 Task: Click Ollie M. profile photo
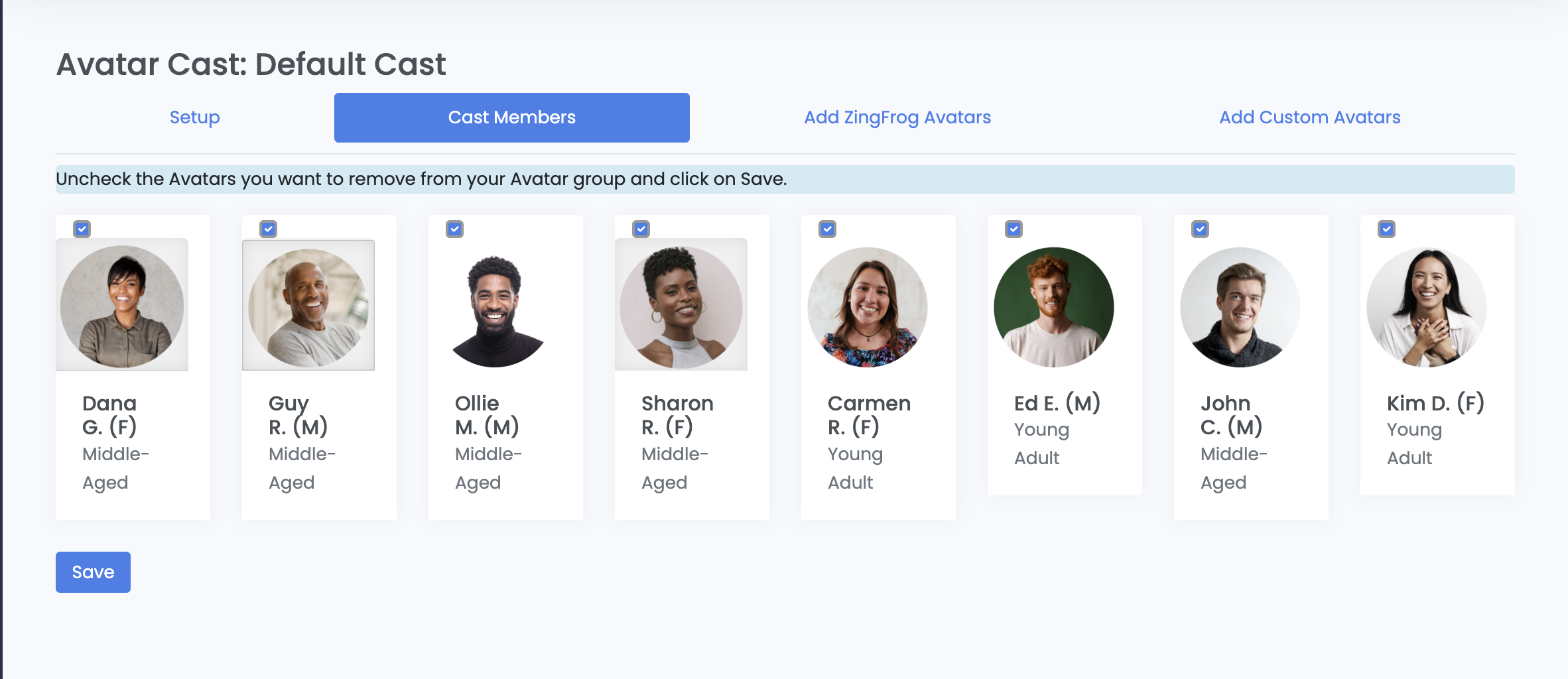495,308
